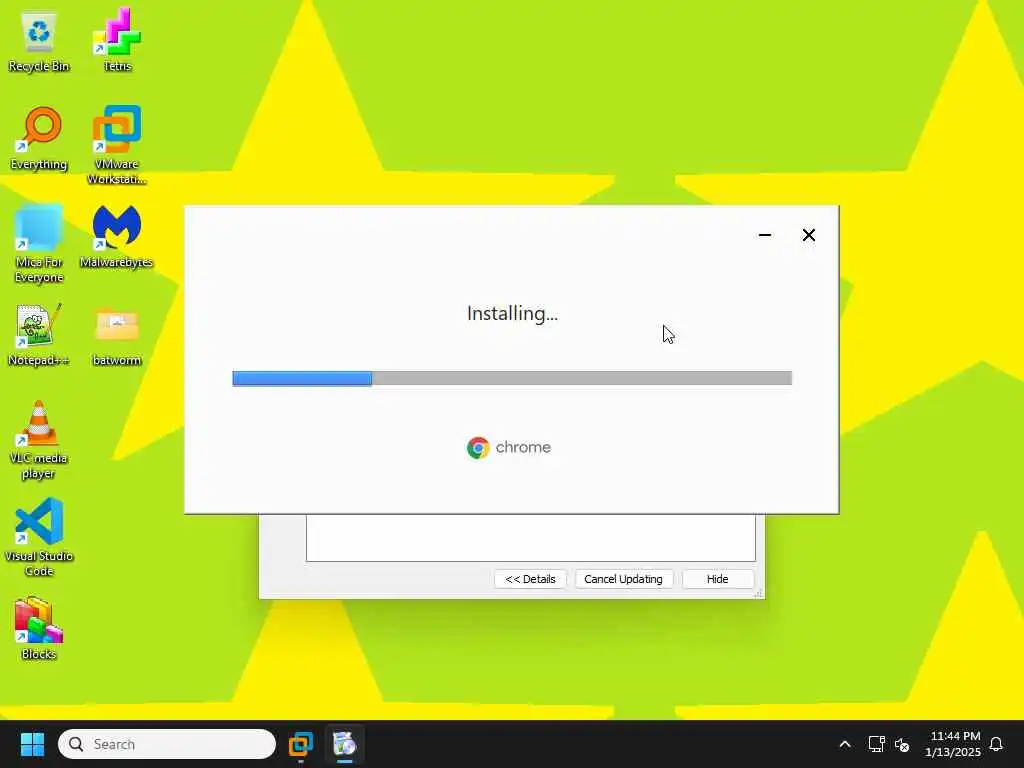Open the Windows Start menu

(x=32, y=744)
